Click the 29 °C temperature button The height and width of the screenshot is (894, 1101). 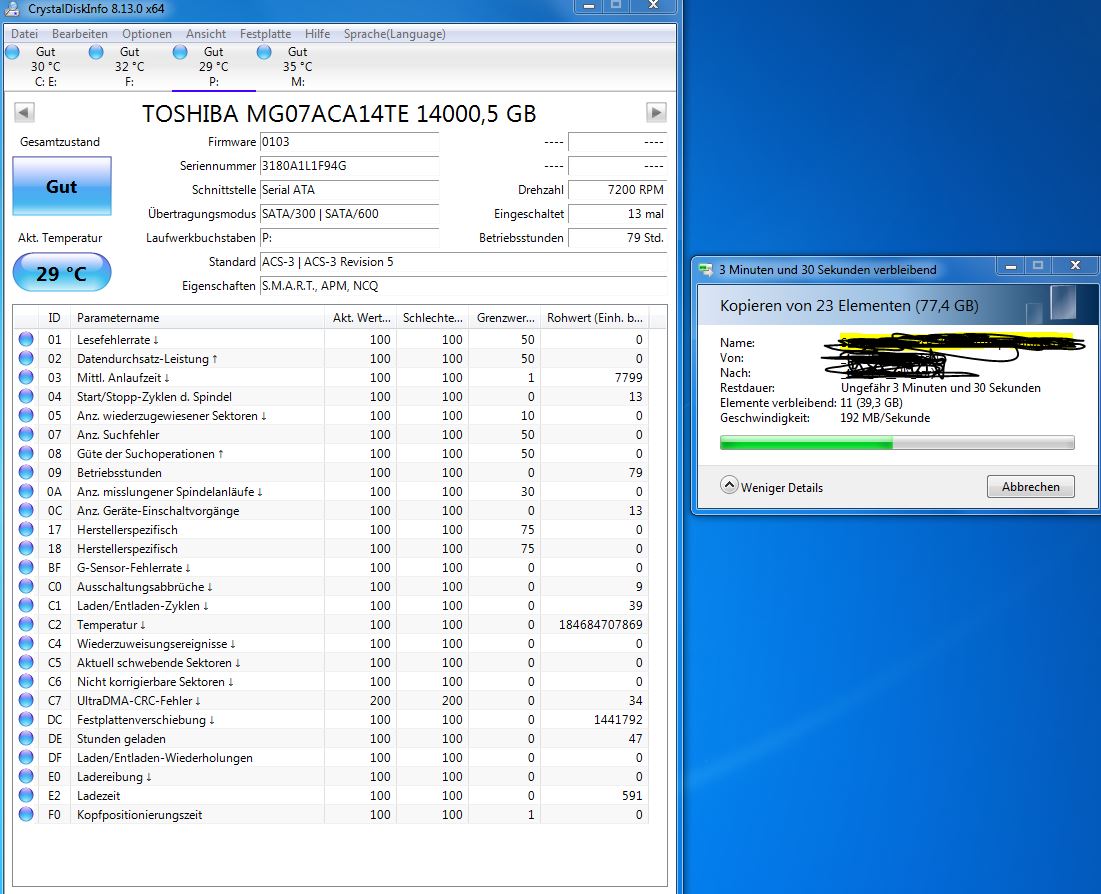click(x=62, y=272)
